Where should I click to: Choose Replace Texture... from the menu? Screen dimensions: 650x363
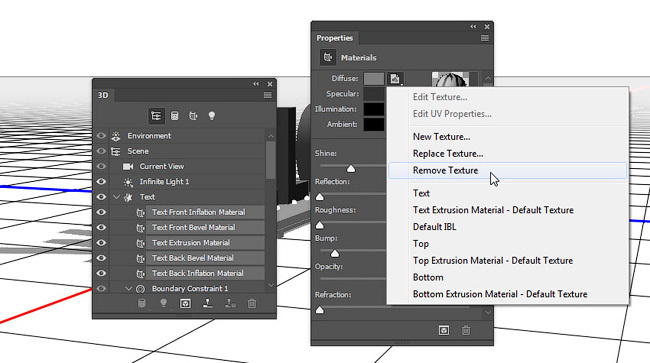448,154
